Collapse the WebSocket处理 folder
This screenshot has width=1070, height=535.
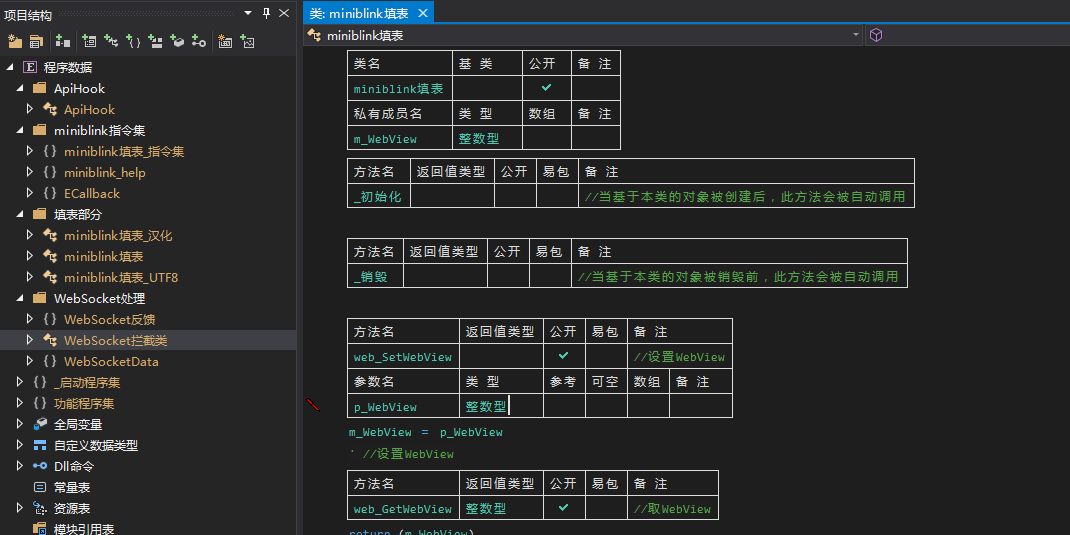(x=23, y=298)
